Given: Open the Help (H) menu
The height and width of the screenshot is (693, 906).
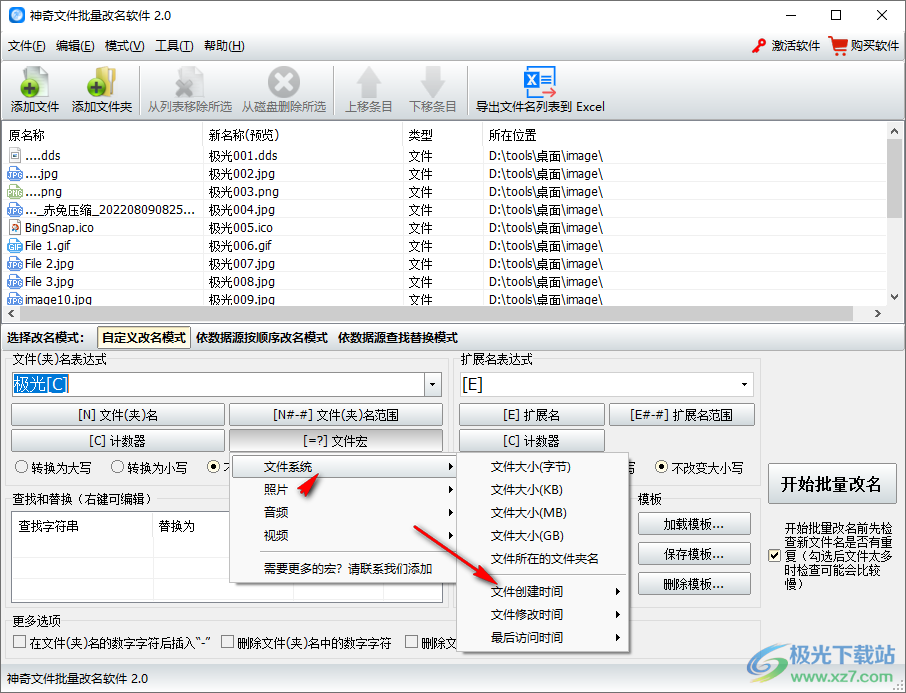Looking at the screenshot, I should click(224, 46).
